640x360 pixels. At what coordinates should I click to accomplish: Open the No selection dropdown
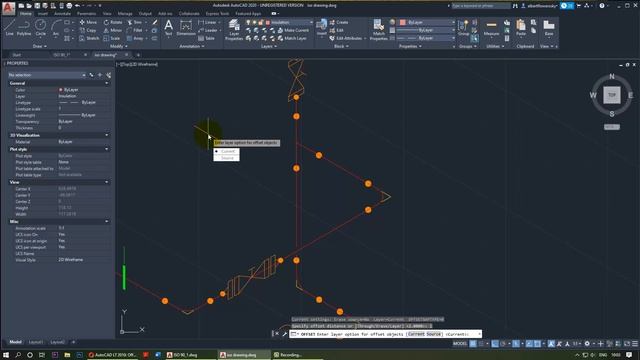coord(47,75)
